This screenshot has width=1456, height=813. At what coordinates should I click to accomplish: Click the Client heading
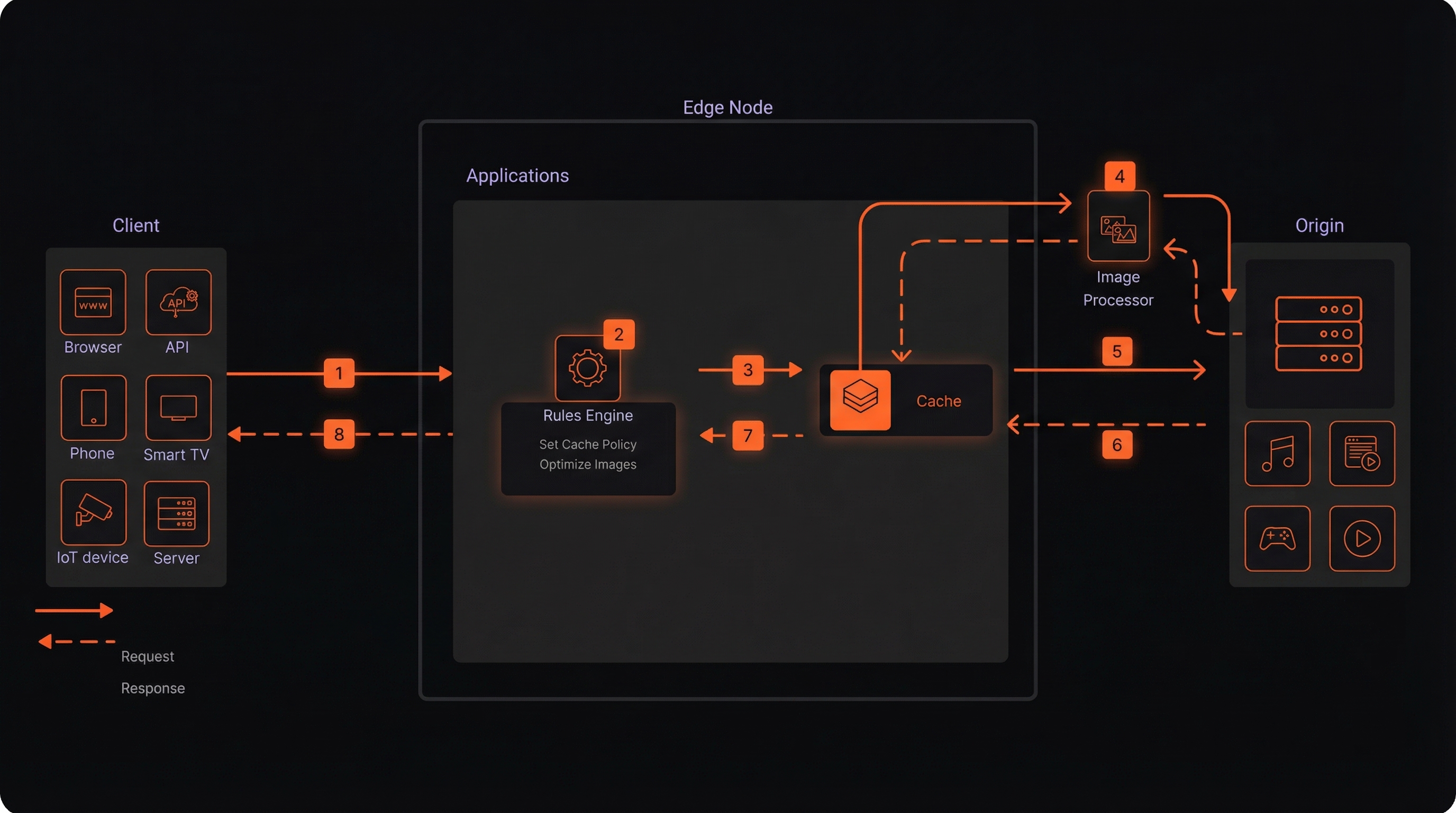coord(135,225)
